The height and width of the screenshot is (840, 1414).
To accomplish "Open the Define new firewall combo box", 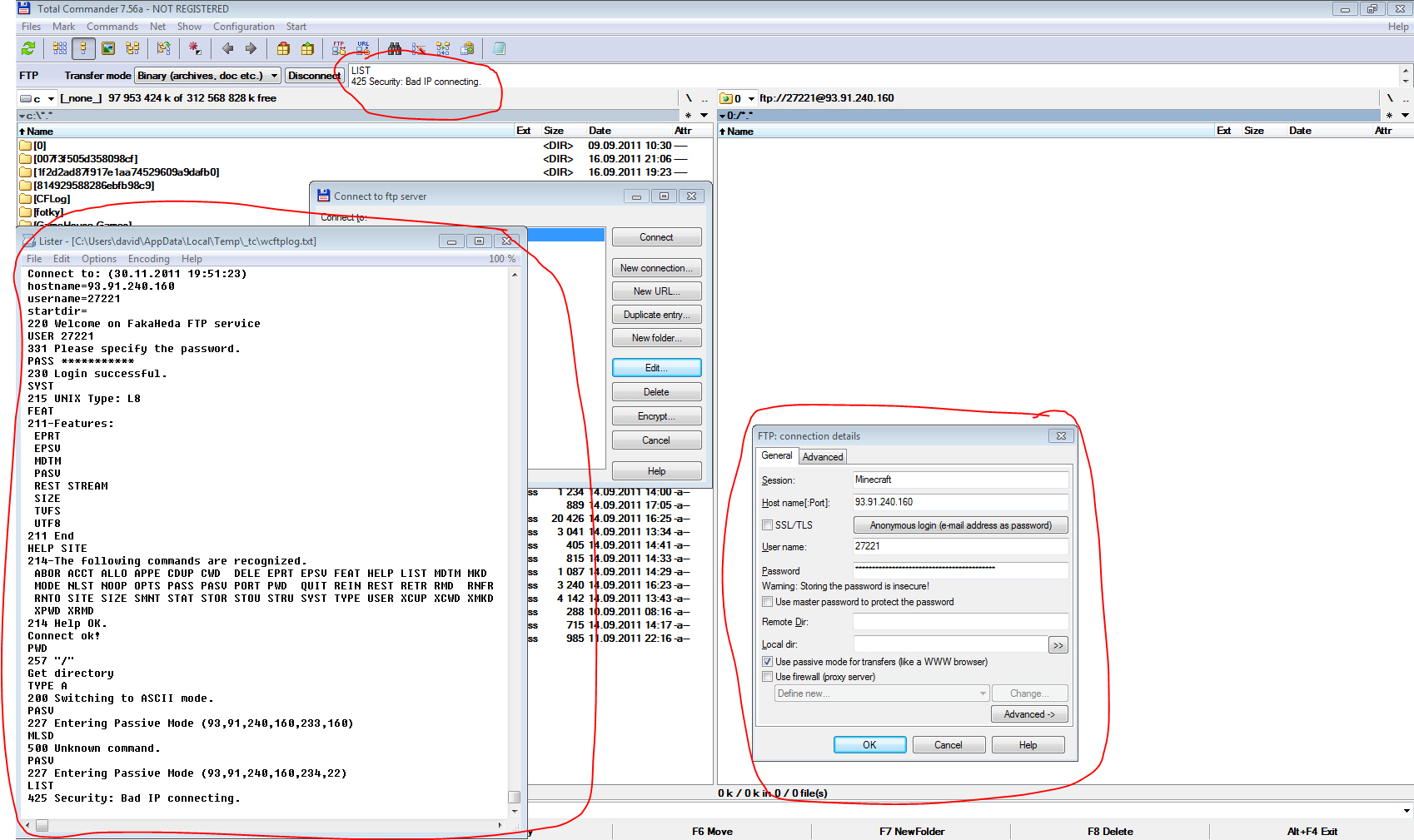I will click(881, 693).
